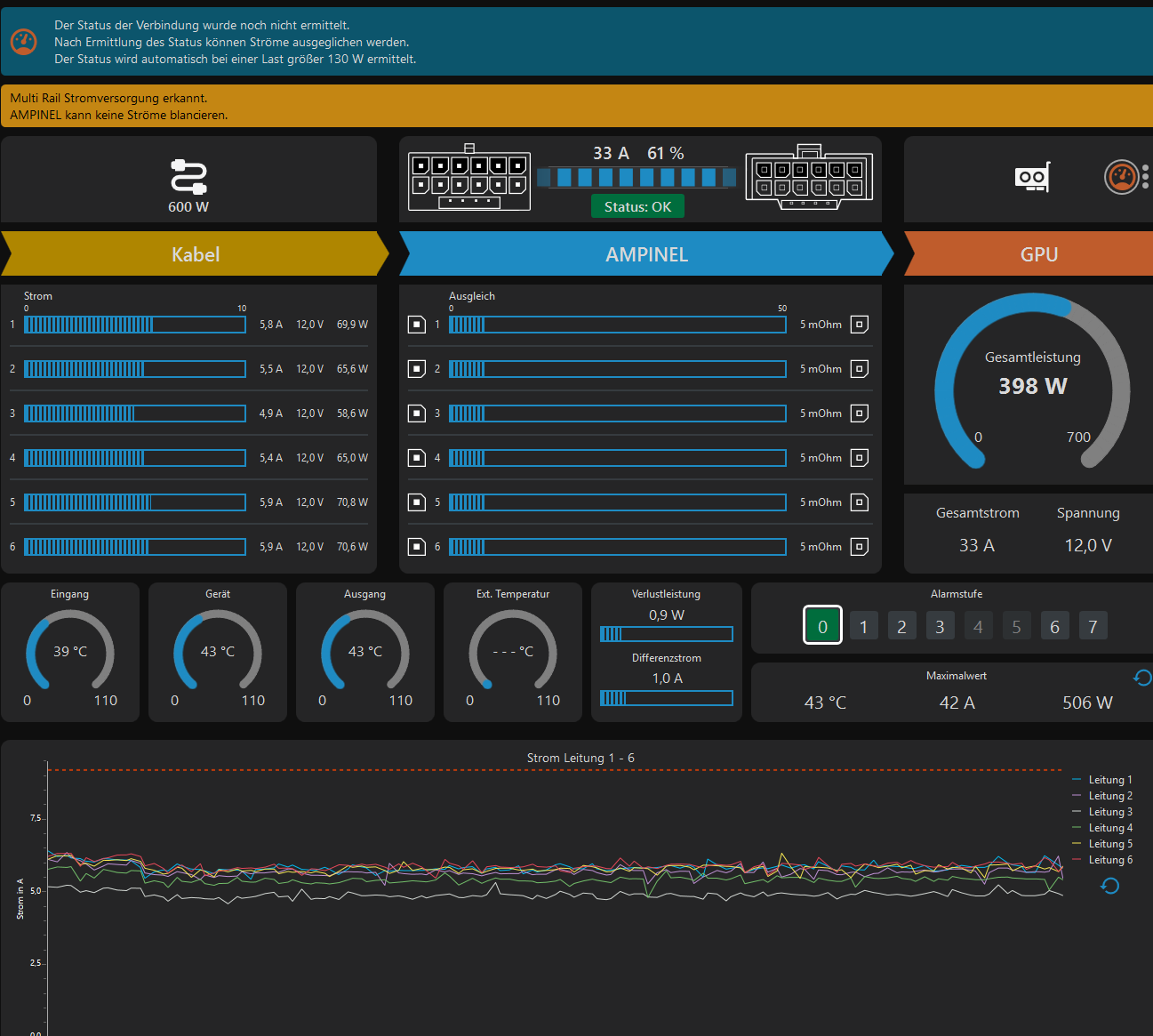1153x1036 pixels.
Task: Select Alarmstufe level 0
Action: tap(822, 626)
